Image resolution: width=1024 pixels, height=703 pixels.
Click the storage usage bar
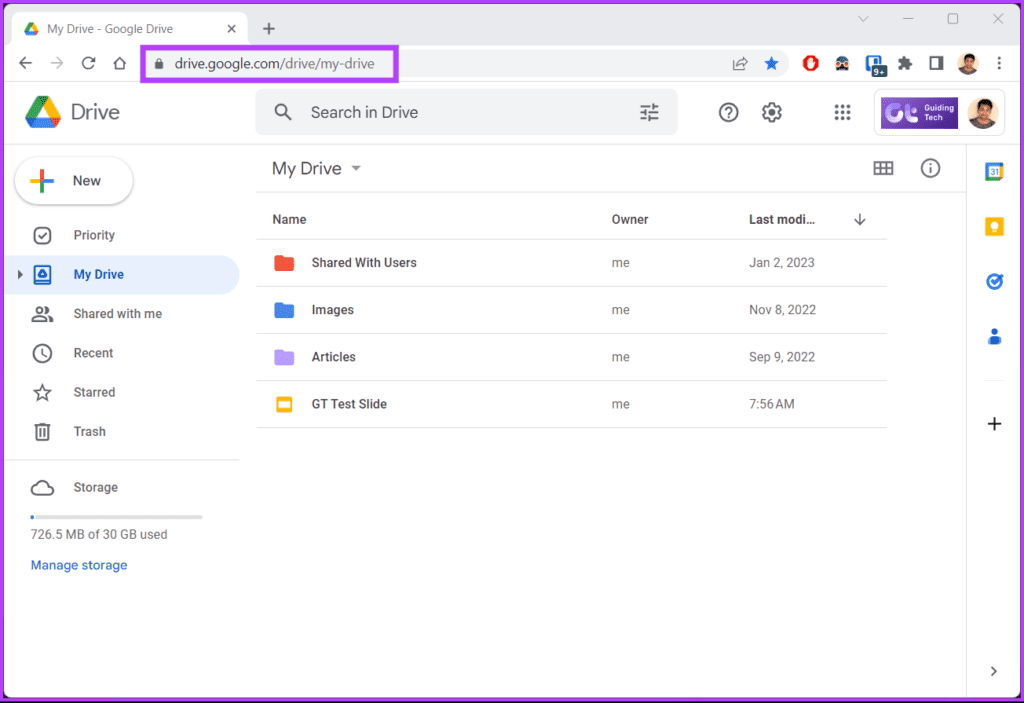point(116,517)
